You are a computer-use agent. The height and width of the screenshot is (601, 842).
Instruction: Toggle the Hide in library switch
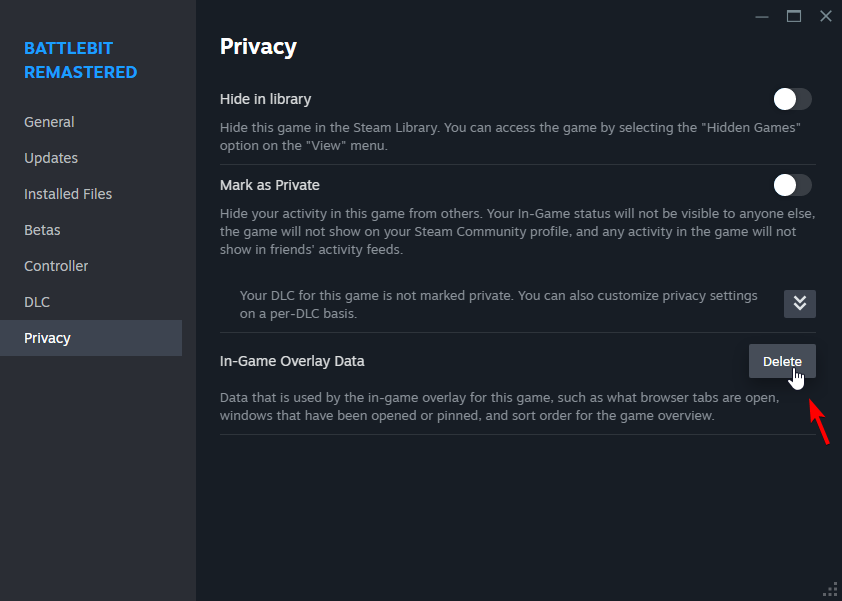pyautogui.click(x=792, y=99)
